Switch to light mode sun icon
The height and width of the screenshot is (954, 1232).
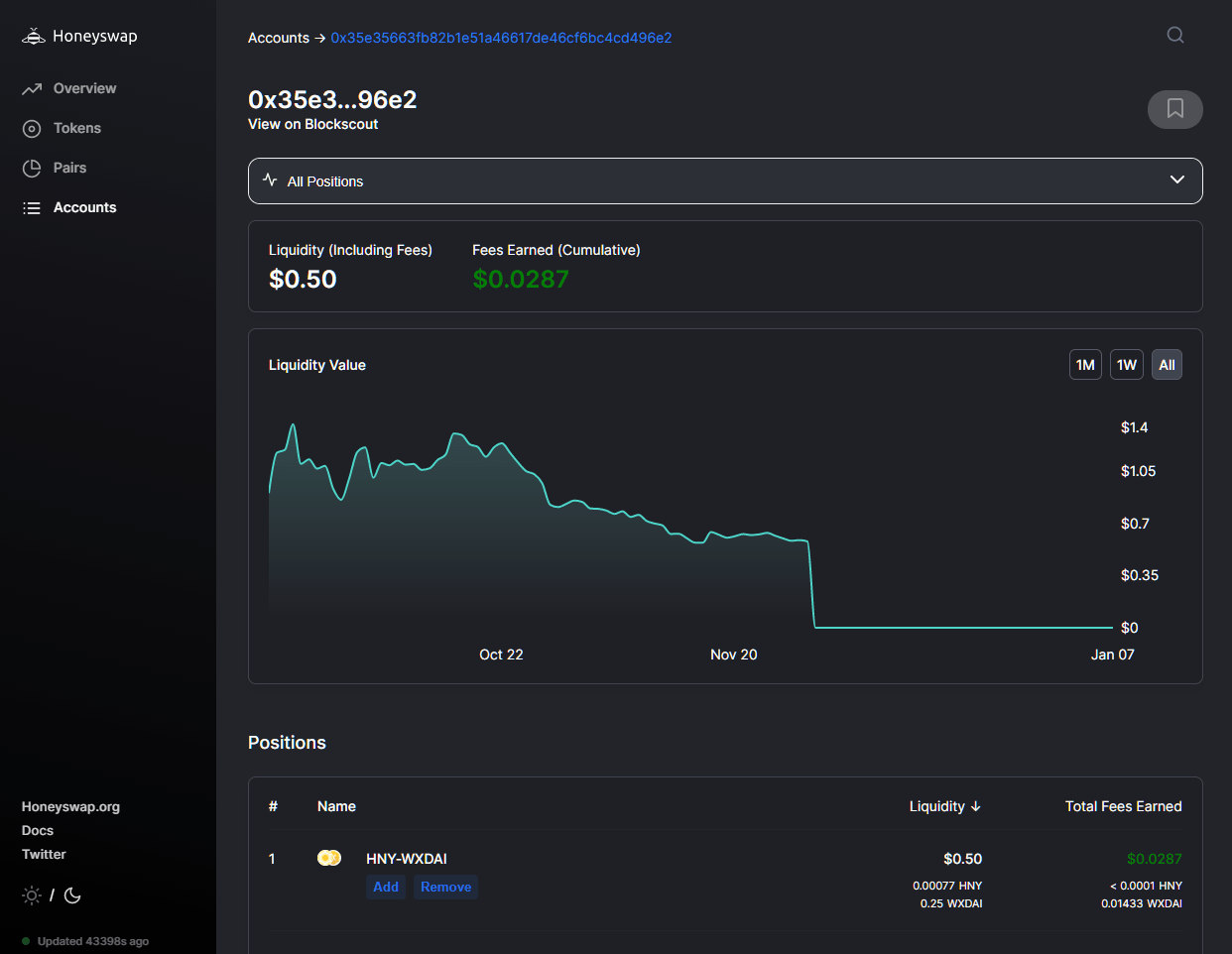pyautogui.click(x=32, y=895)
